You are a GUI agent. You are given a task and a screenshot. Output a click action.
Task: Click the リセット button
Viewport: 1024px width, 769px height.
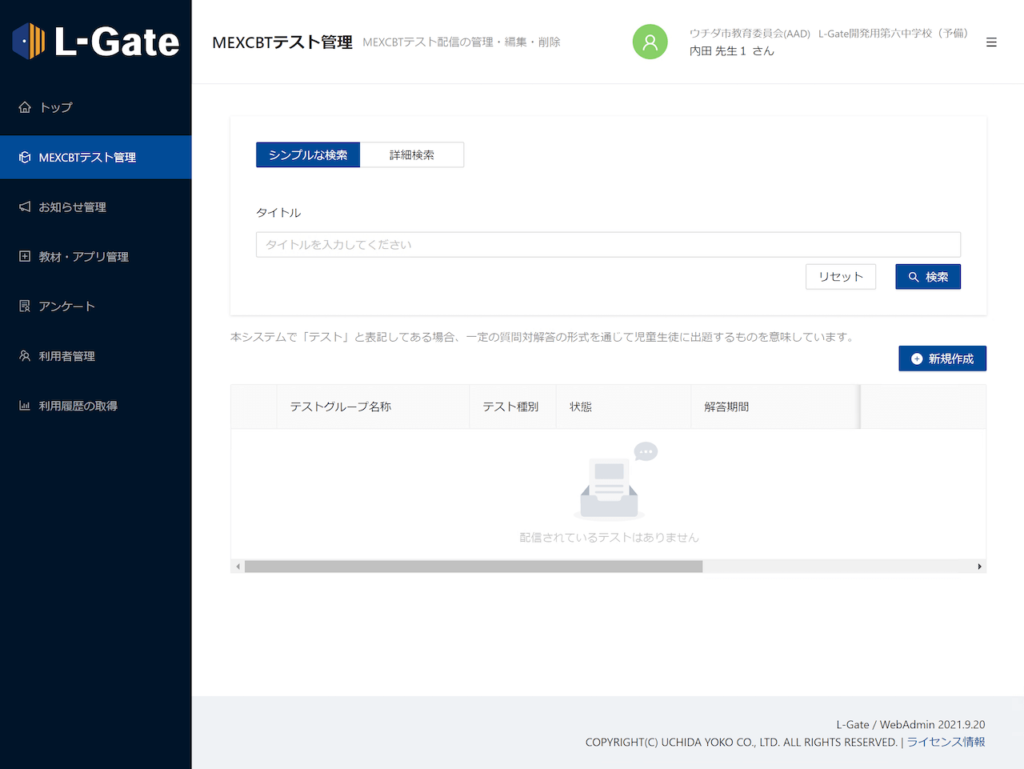click(840, 277)
